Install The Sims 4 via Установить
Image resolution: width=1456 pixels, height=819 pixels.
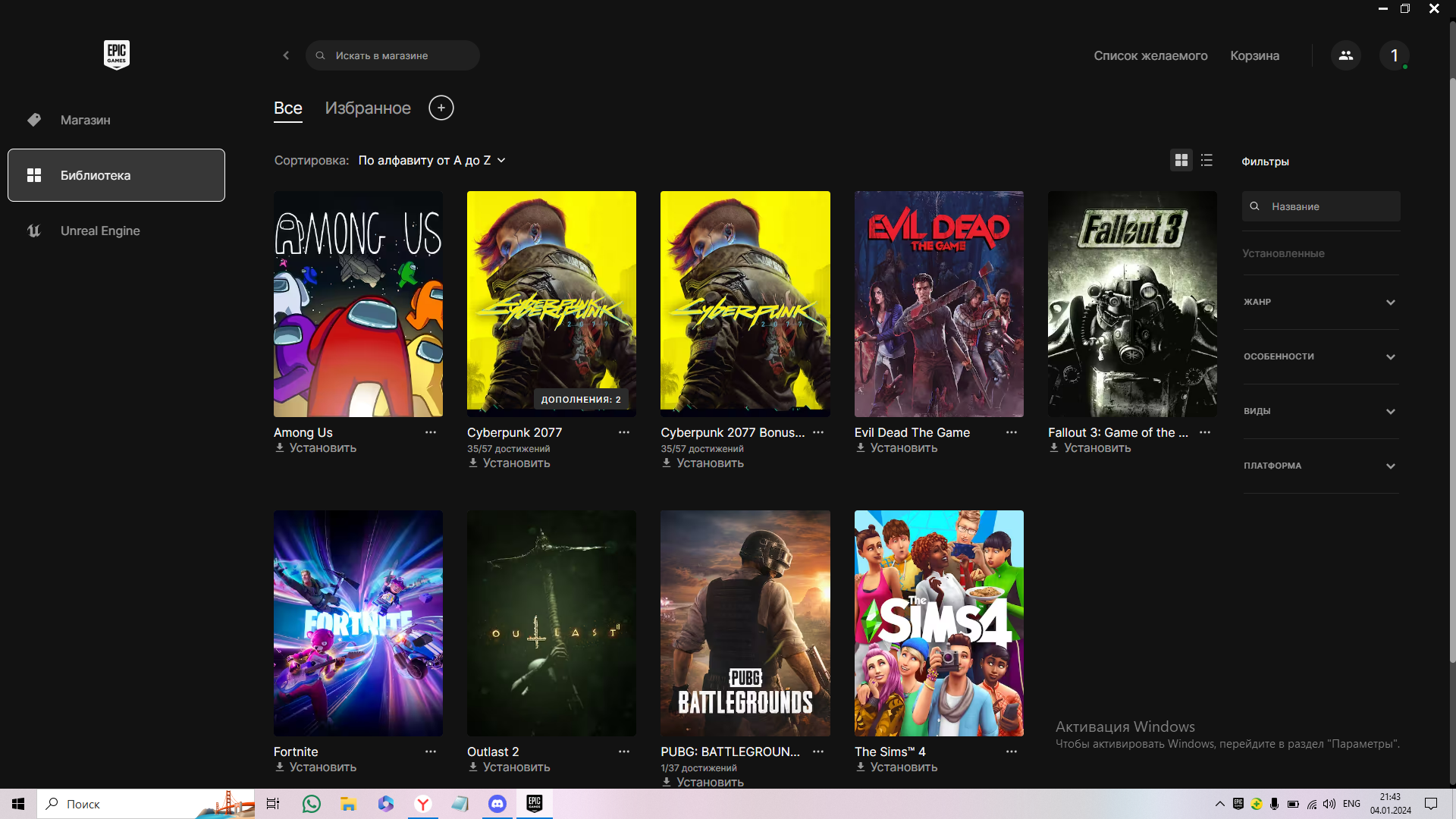pyautogui.click(x=896, y=767)
